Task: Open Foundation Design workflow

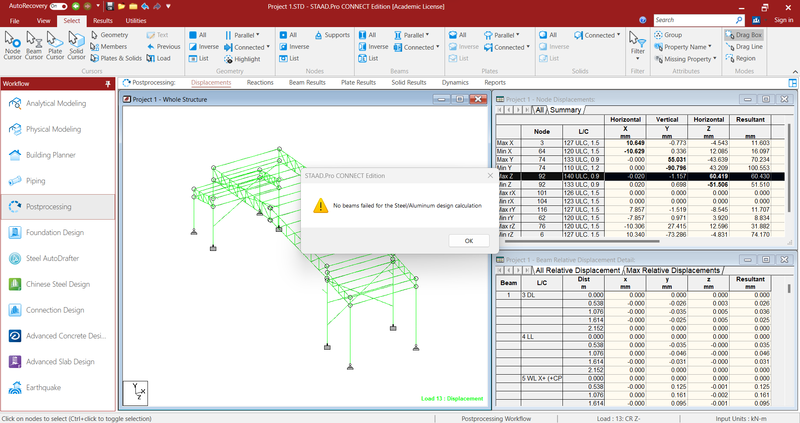Action: point(58,232)
